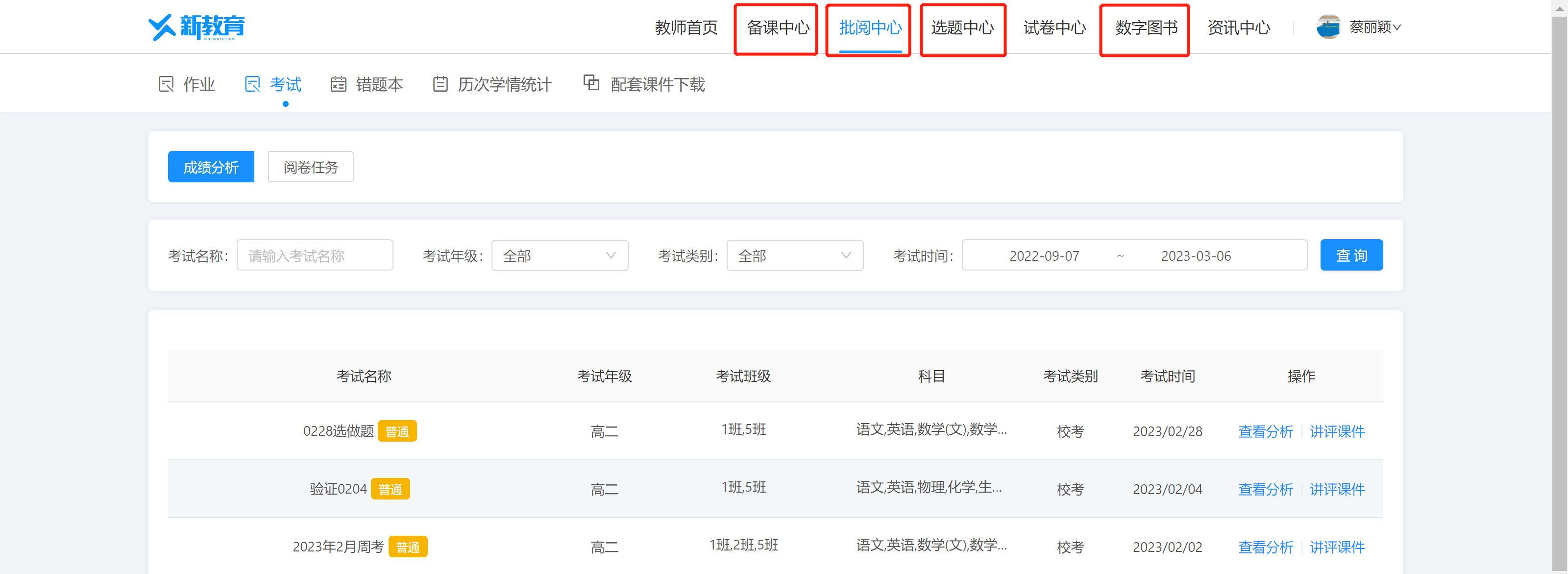Open 查看分析 for 2023年2月周考
Image resolution: width=1568 pixels, height=574 pixels.
[x=1266, y=547]
